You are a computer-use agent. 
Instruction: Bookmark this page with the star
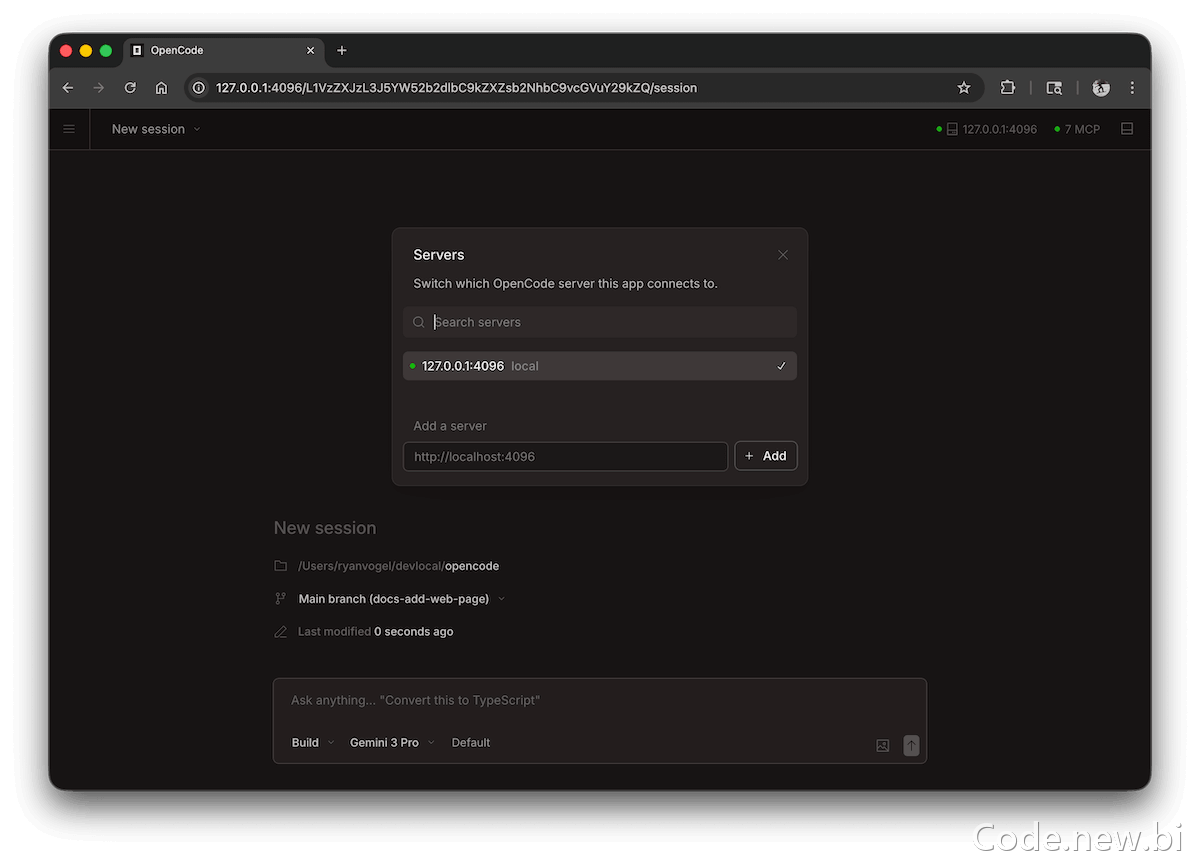click(964, 88)
